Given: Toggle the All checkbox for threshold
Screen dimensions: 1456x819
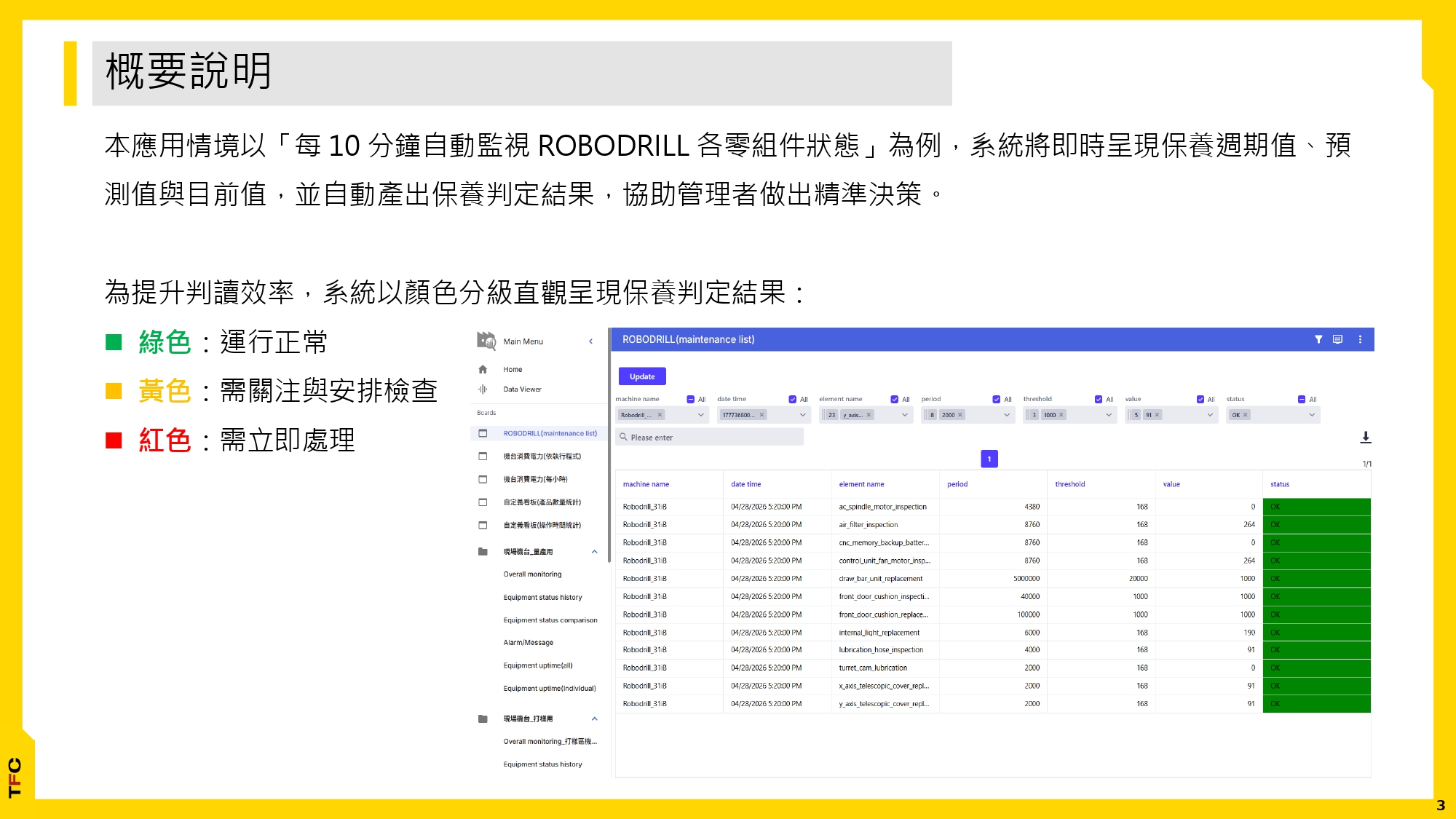Looking at the screenshot, I should (x=1099, y=399).
